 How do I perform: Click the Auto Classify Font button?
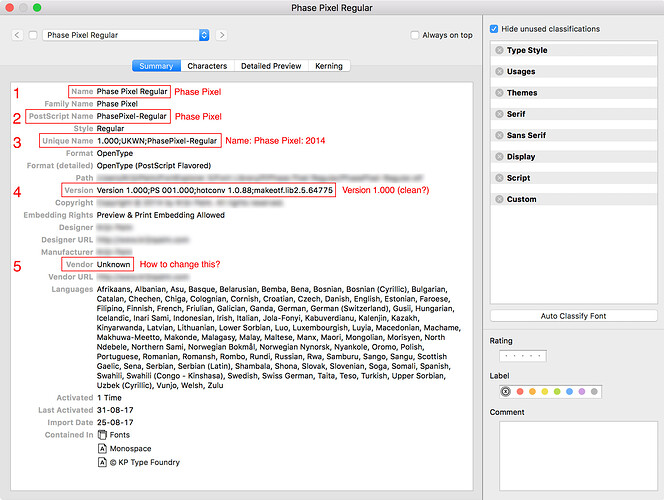click(x=573, y=316)
